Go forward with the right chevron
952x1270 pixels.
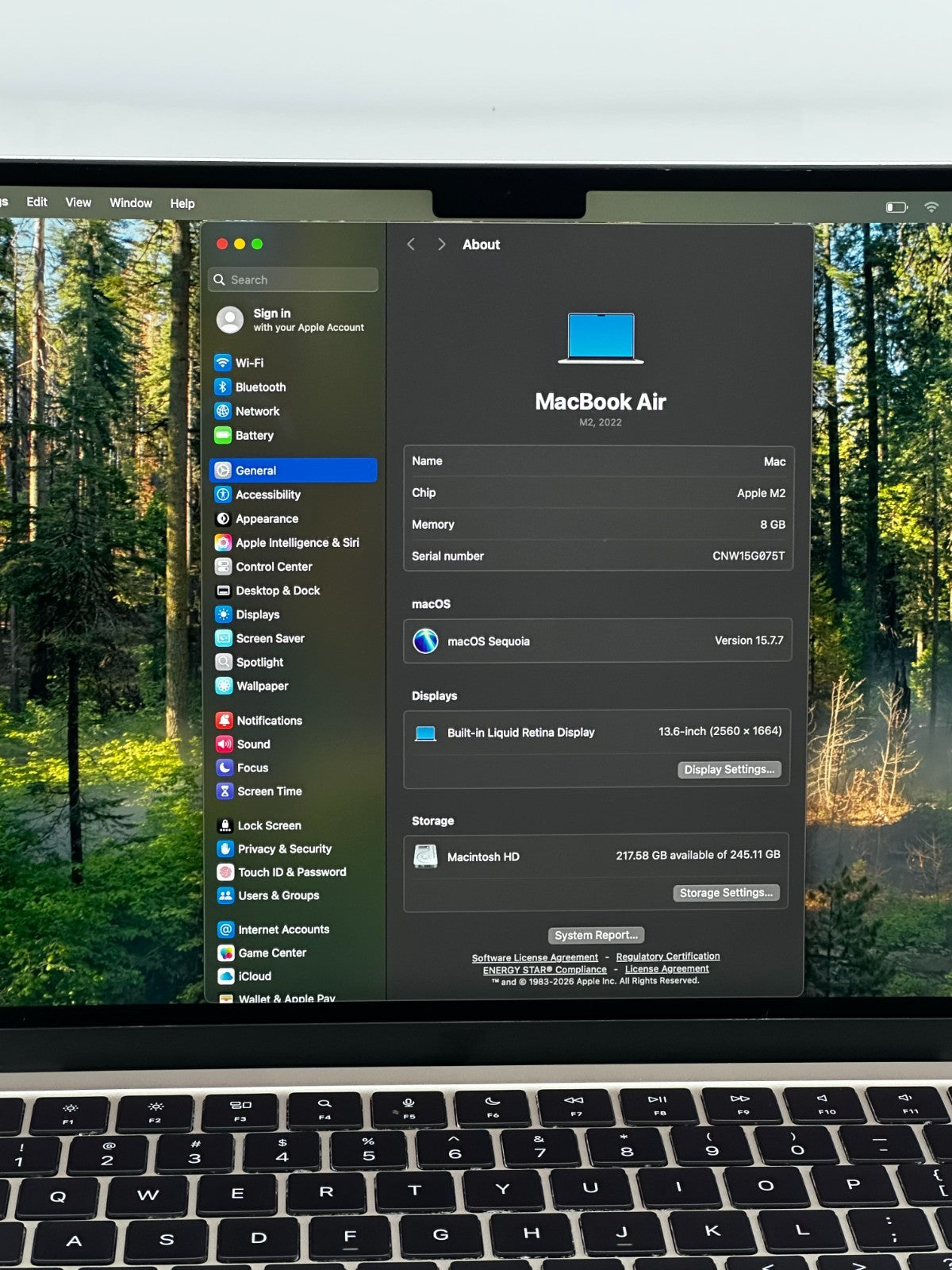[x=441, y=244]
